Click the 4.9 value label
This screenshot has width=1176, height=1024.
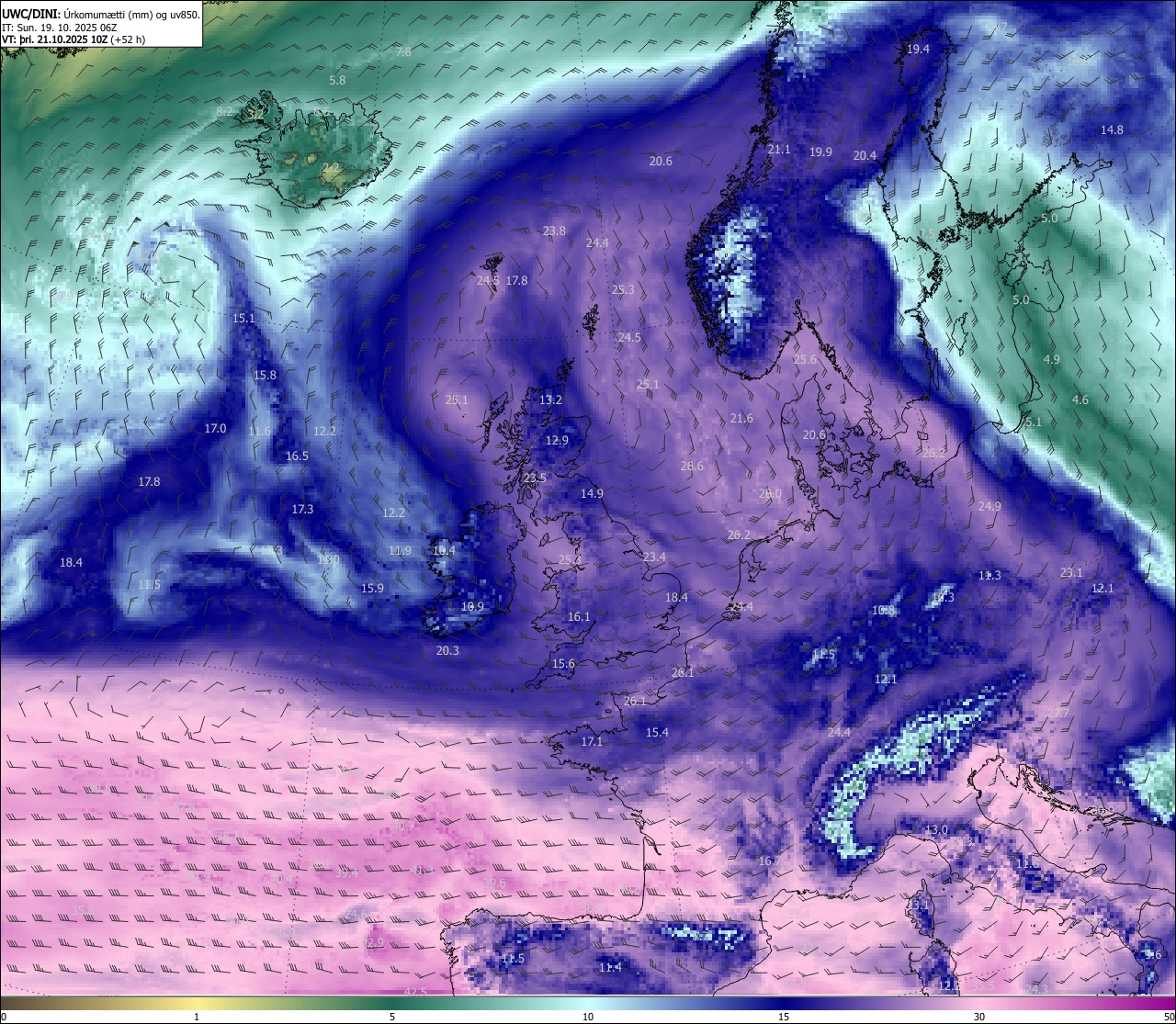pos(1052,360)
